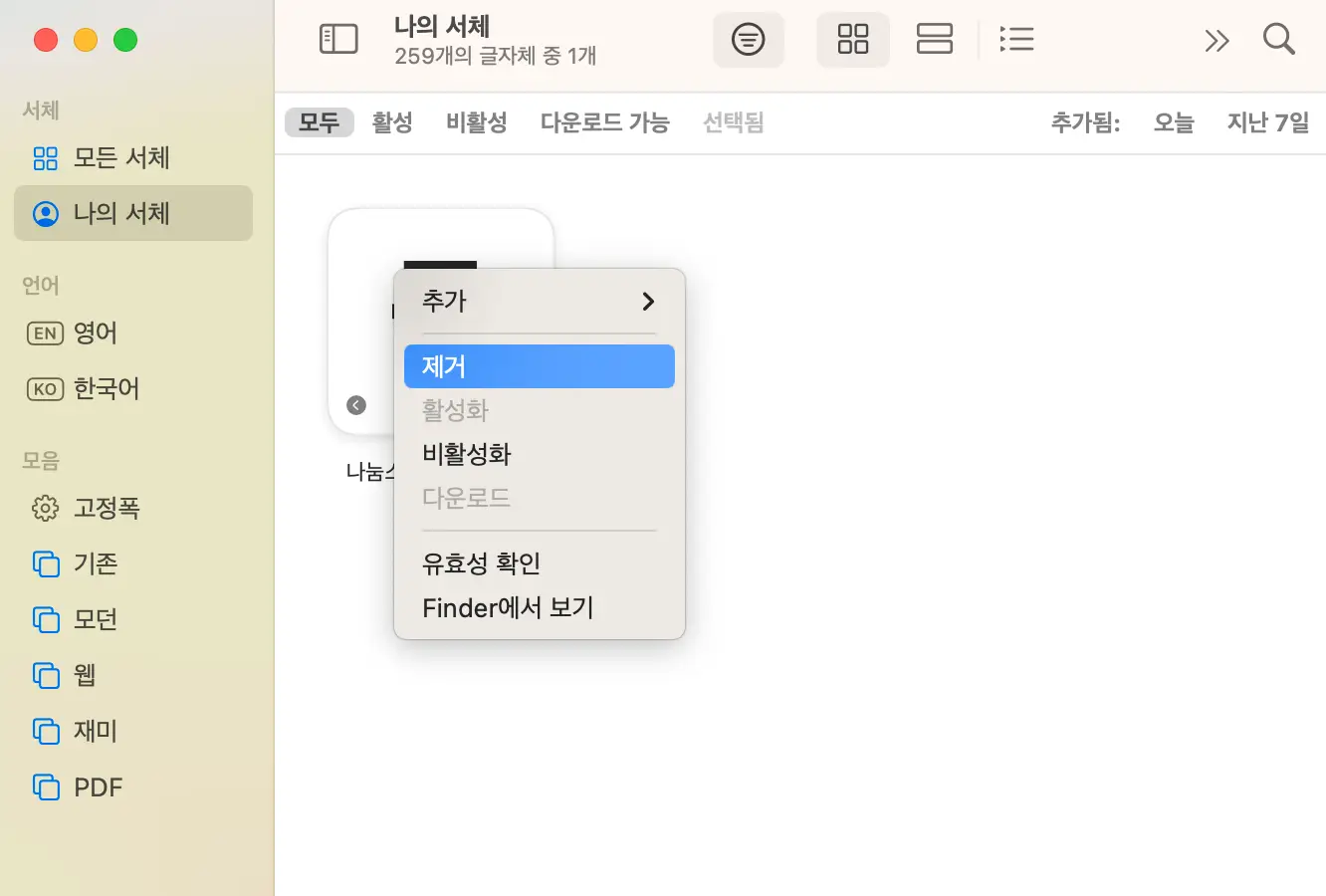This screenshot has height=896, width=1326.
Task: Open the 고정폭 collection
Action: click(133, 508)
